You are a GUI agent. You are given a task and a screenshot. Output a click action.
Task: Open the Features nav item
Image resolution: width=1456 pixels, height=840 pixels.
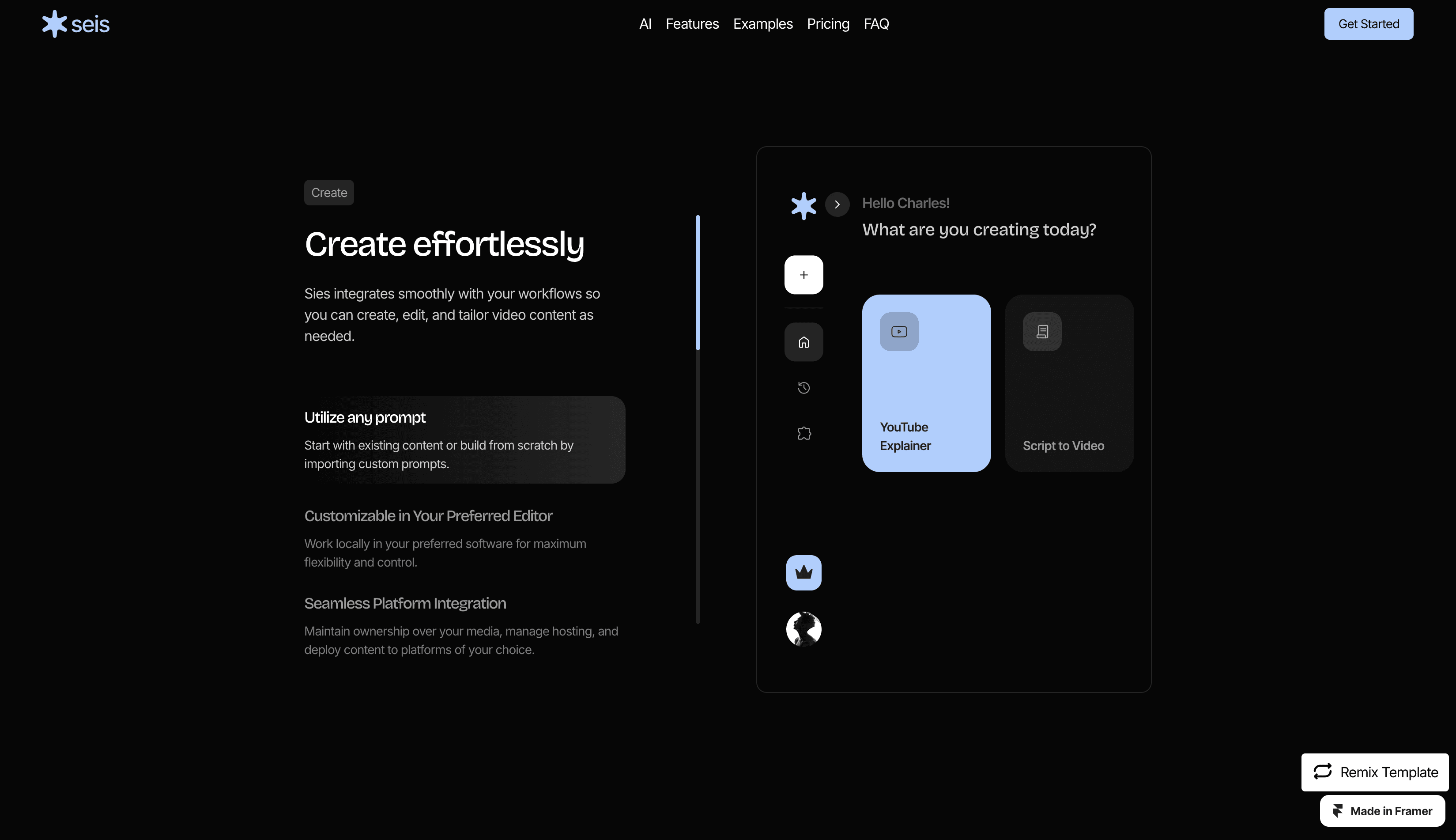pos(692,24)
